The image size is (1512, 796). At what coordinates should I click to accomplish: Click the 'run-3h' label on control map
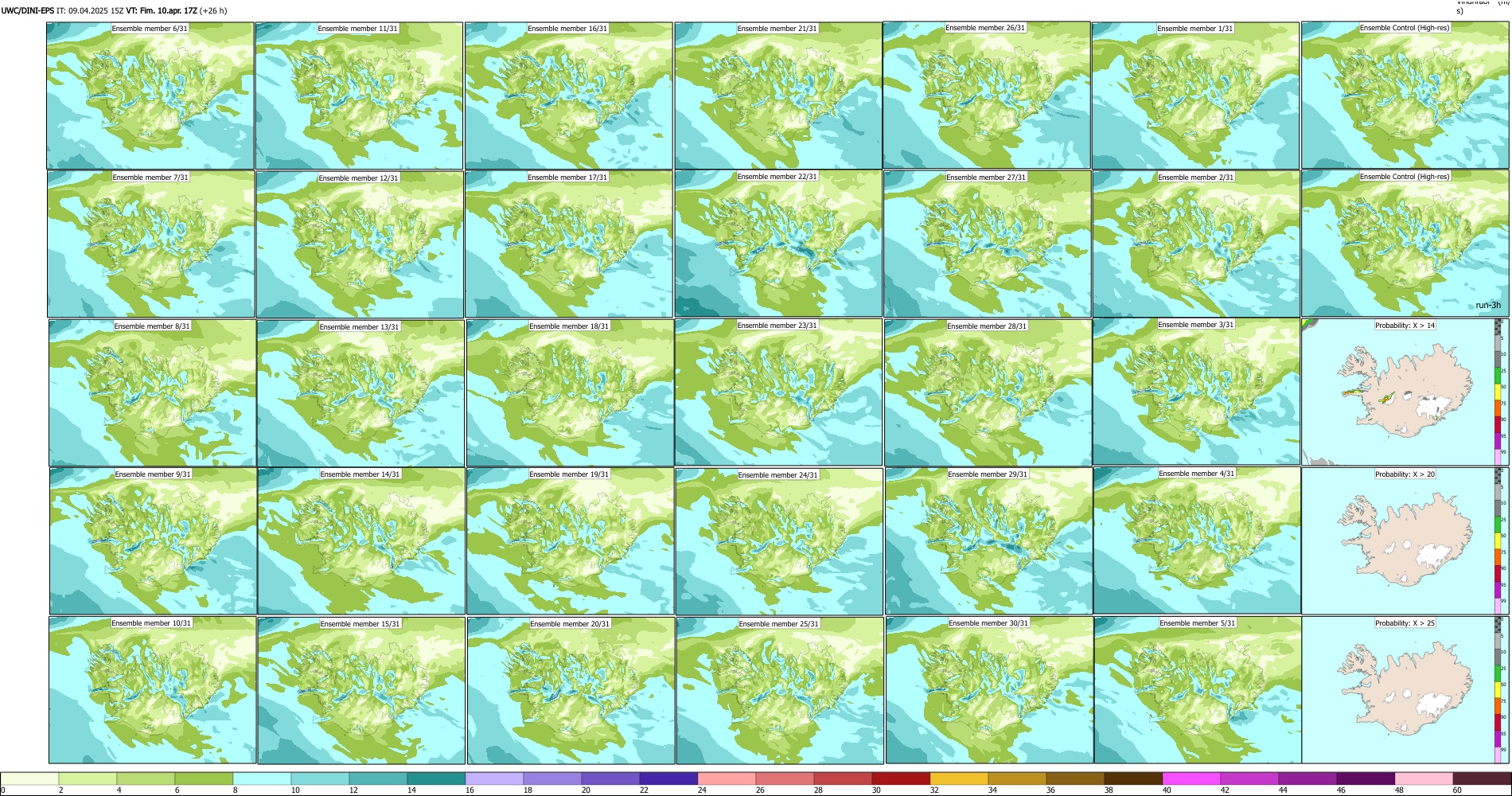click(1488, 306)
